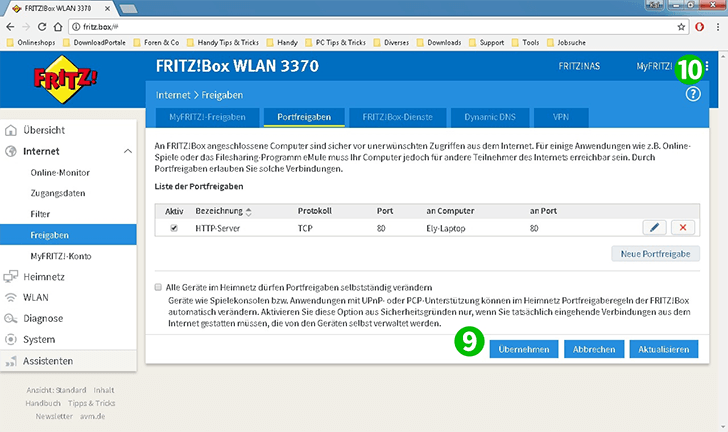The height and width of the screenshot is (432, 728).
Task: Click the Inhalt footer link
Action: coord(104,390)
